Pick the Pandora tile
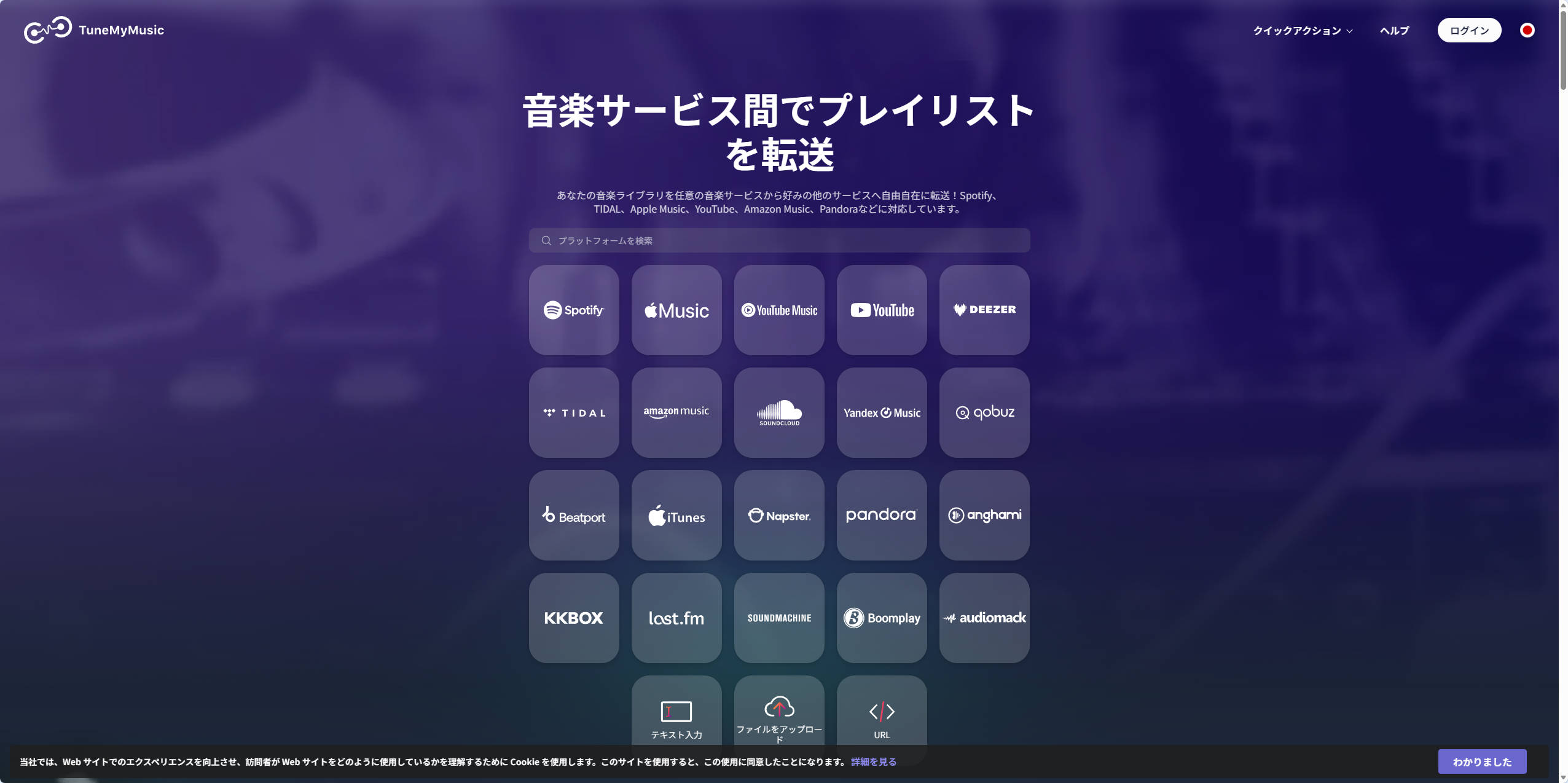This screenshot has height=783, width=1568. pos(882,515)
